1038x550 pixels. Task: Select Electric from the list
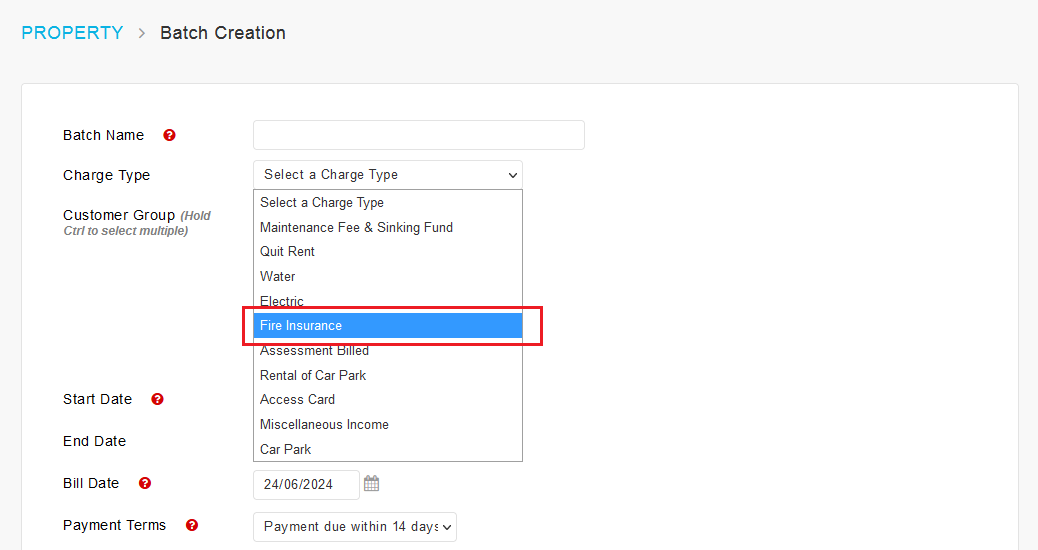pos(388,301)
